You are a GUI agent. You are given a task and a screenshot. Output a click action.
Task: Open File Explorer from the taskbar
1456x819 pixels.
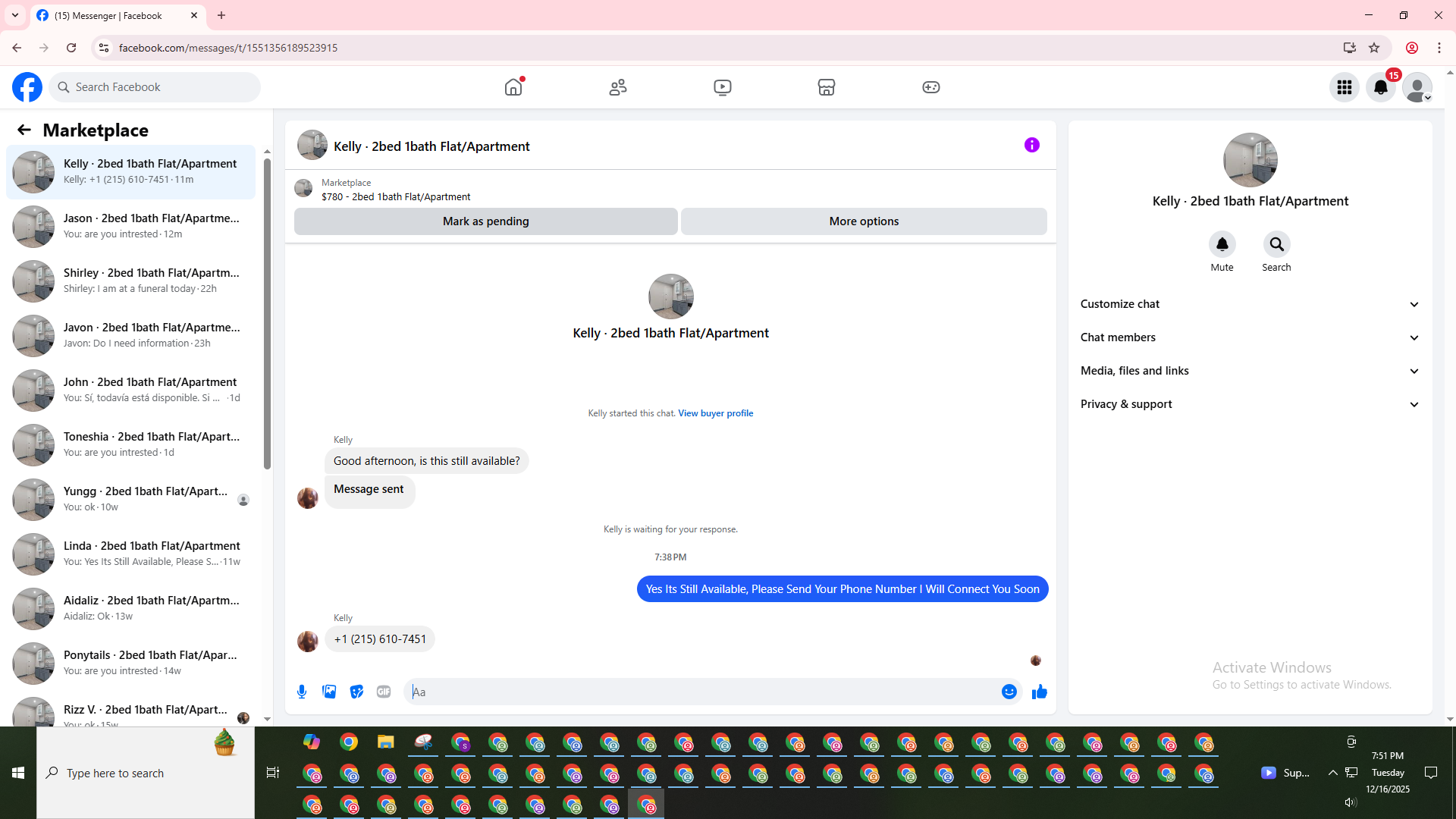pyautogui.click(x=386, y=742)
